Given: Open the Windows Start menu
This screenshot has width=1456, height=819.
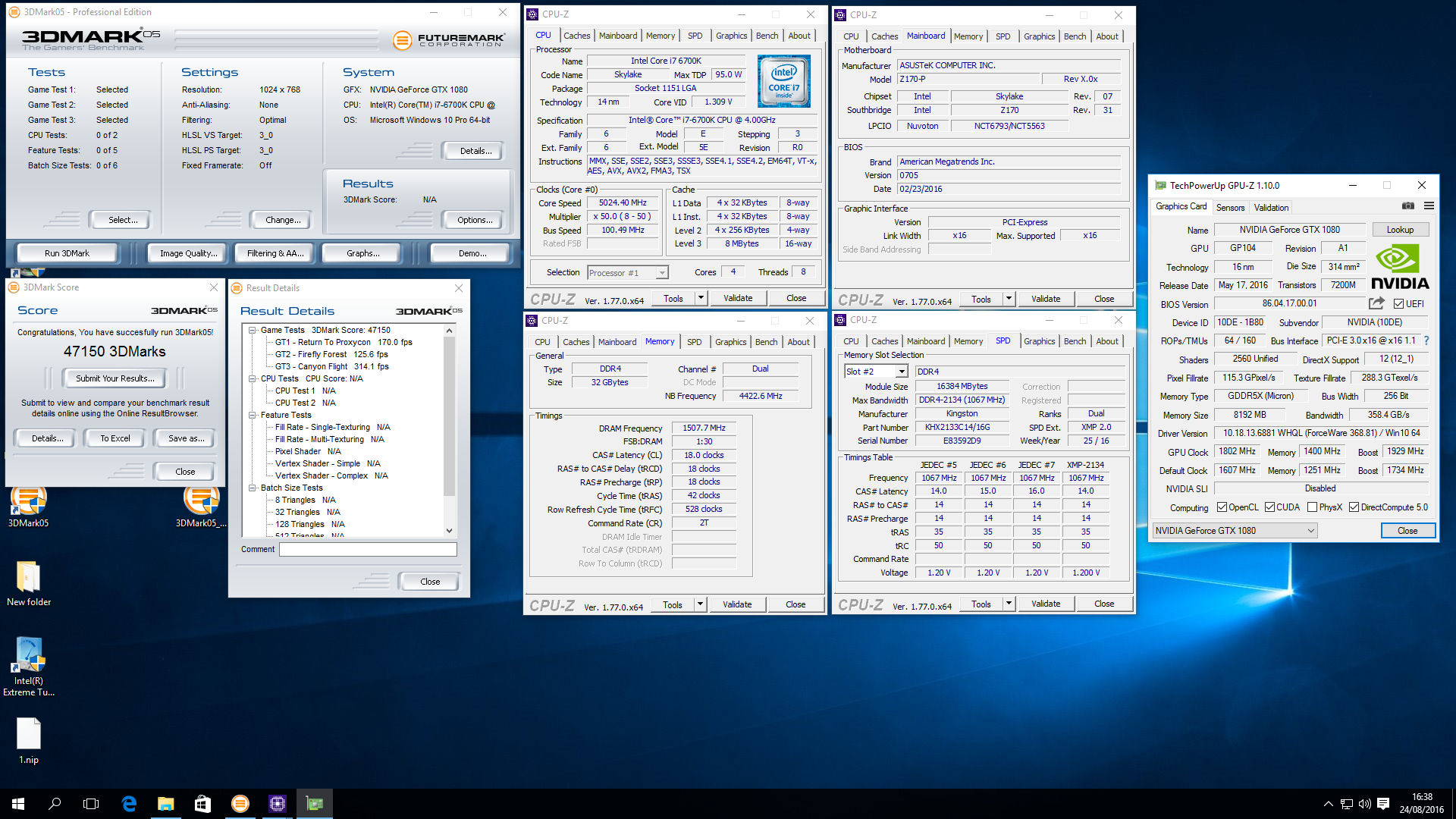Looking at the screenshot, I should tap(18, 804).
